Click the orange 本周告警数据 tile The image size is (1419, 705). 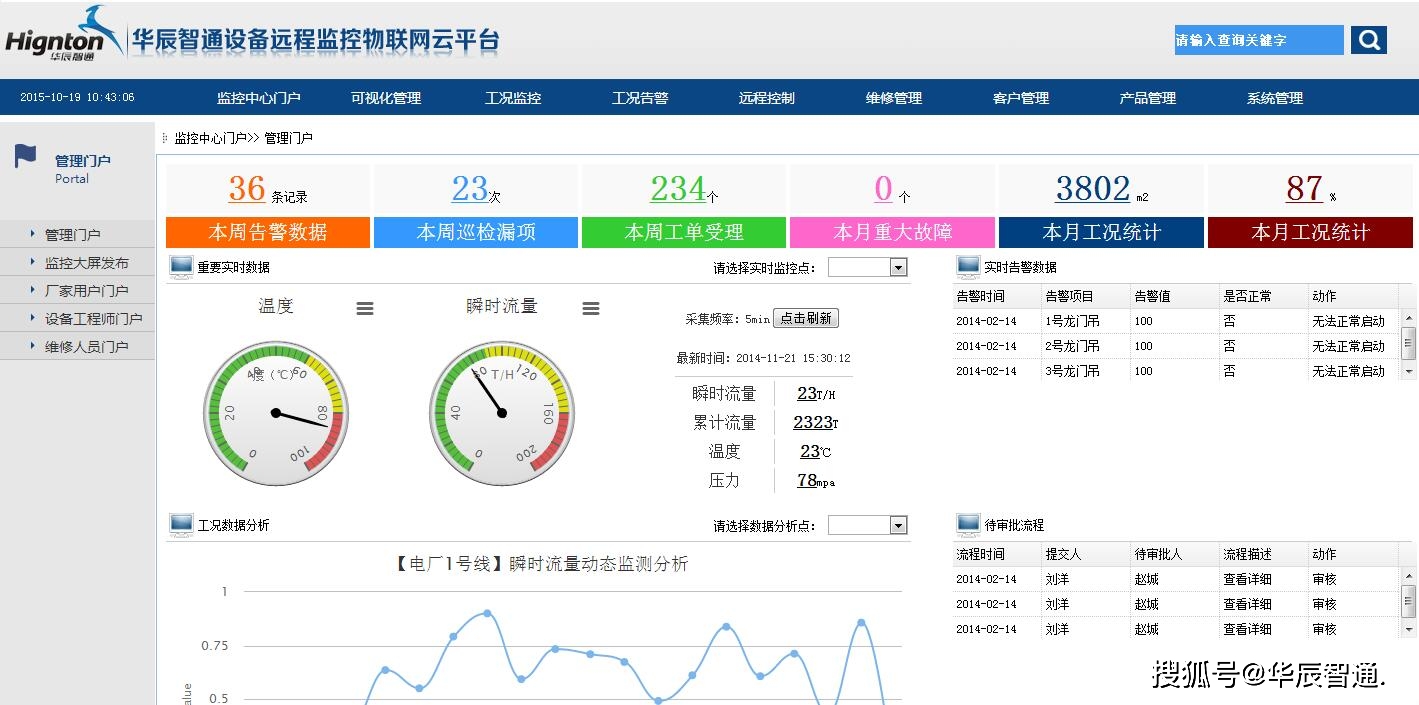(268, 233)
